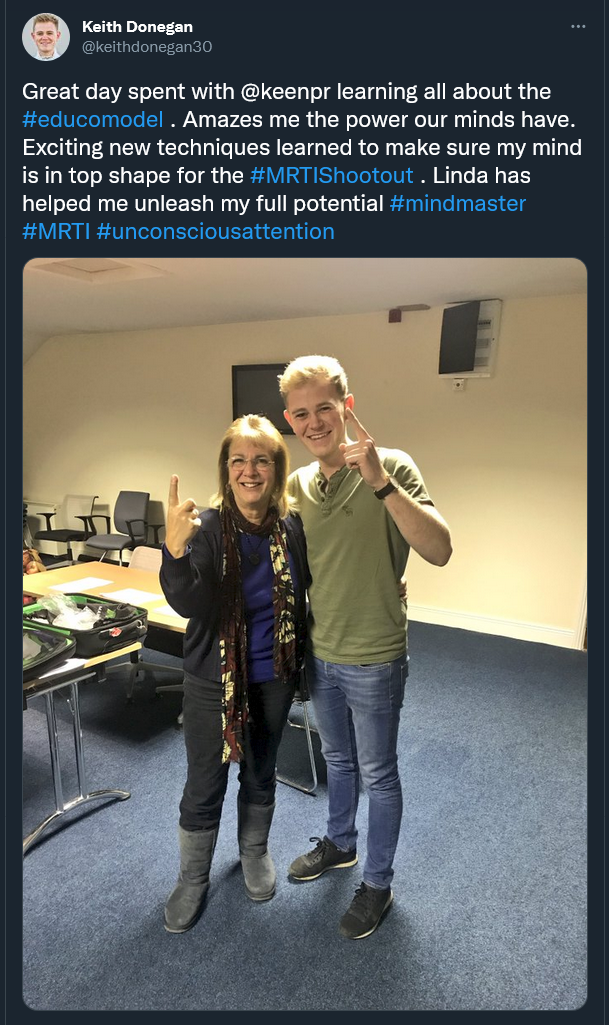Expand the attached photo of two people
This screenshot has height=1025, width=609.
tap(304, 633)
